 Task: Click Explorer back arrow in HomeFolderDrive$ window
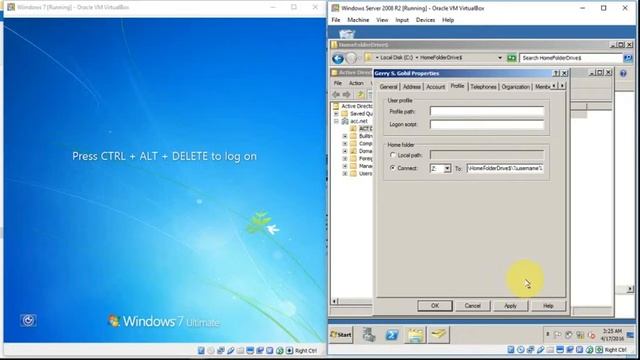click(x=338, y=58)
